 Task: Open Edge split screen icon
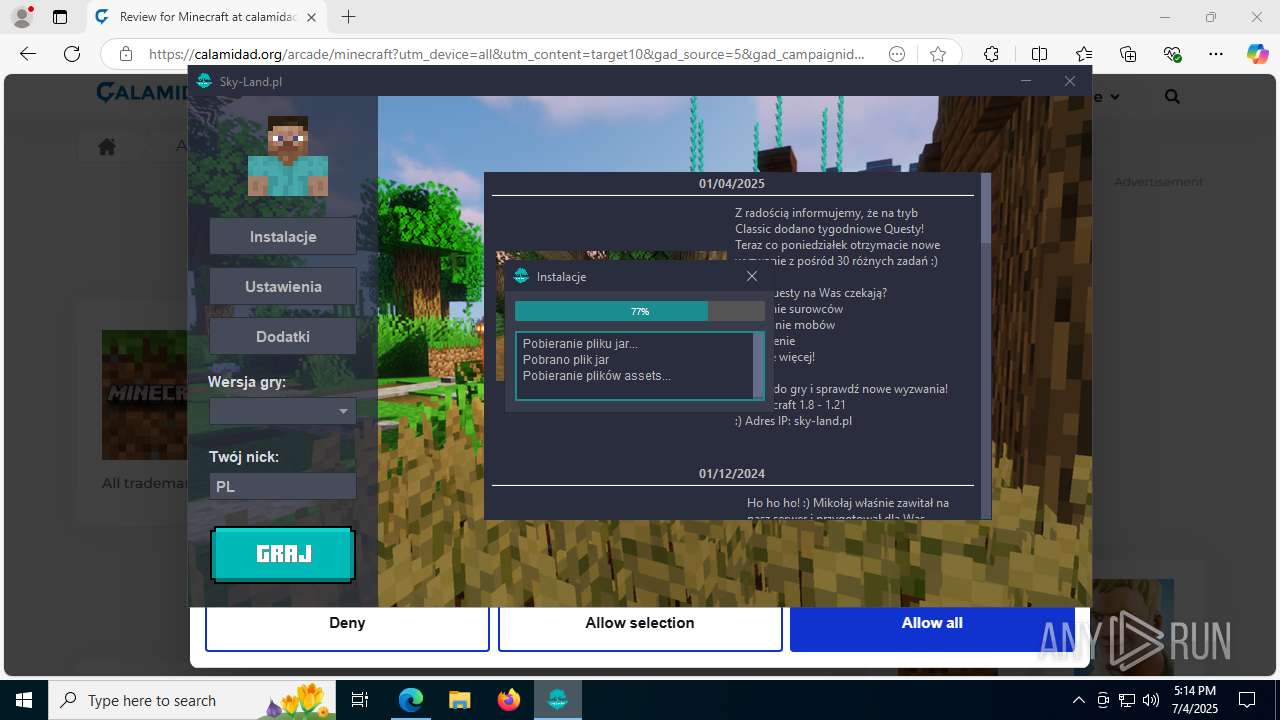(x=1039, y=54)
